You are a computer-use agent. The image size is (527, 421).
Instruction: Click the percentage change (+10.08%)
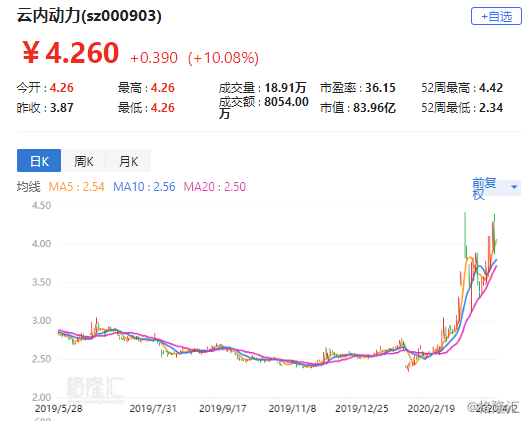pyautogui.click(x=223, y=58)
